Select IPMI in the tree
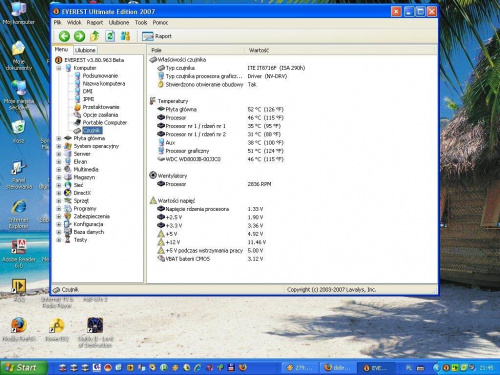The image size is (500, 375). tap(88, 99)
